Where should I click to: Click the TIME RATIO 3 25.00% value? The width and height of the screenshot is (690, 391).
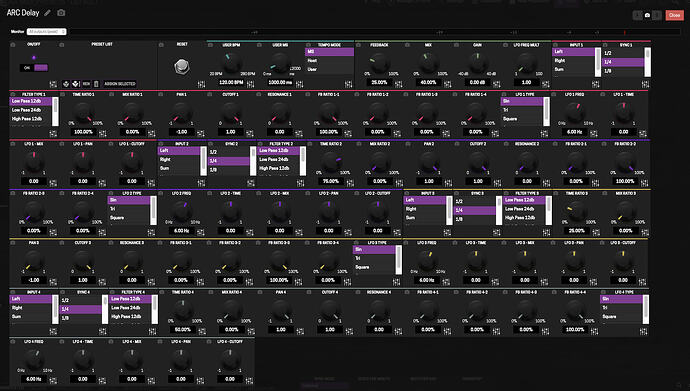click(576, 230)
